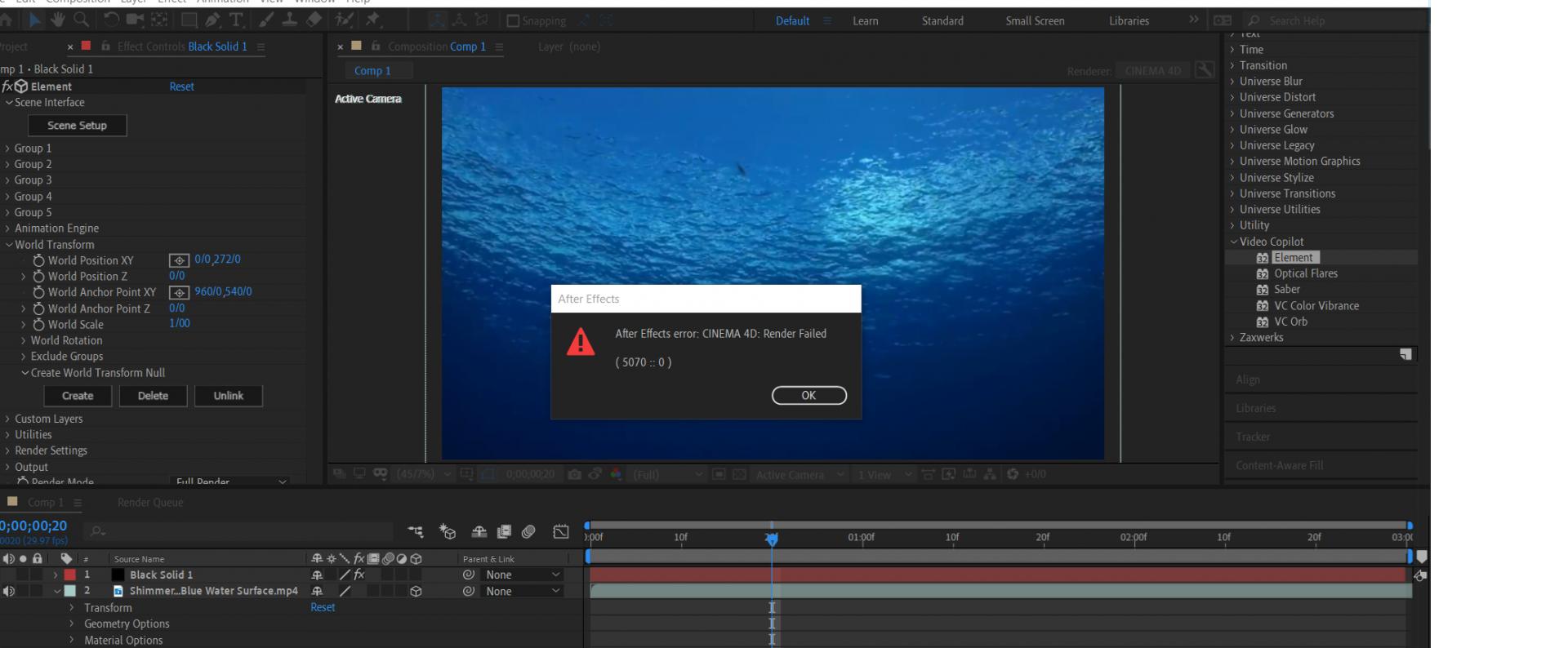
Task: Click OK in the error dialog
Action: 808,395
